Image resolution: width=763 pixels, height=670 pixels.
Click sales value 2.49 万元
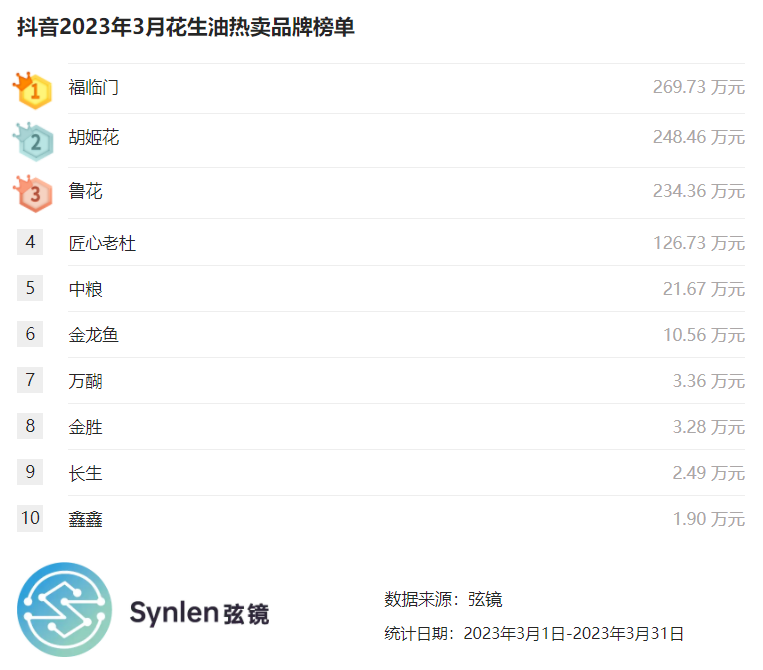click(708, 473)
